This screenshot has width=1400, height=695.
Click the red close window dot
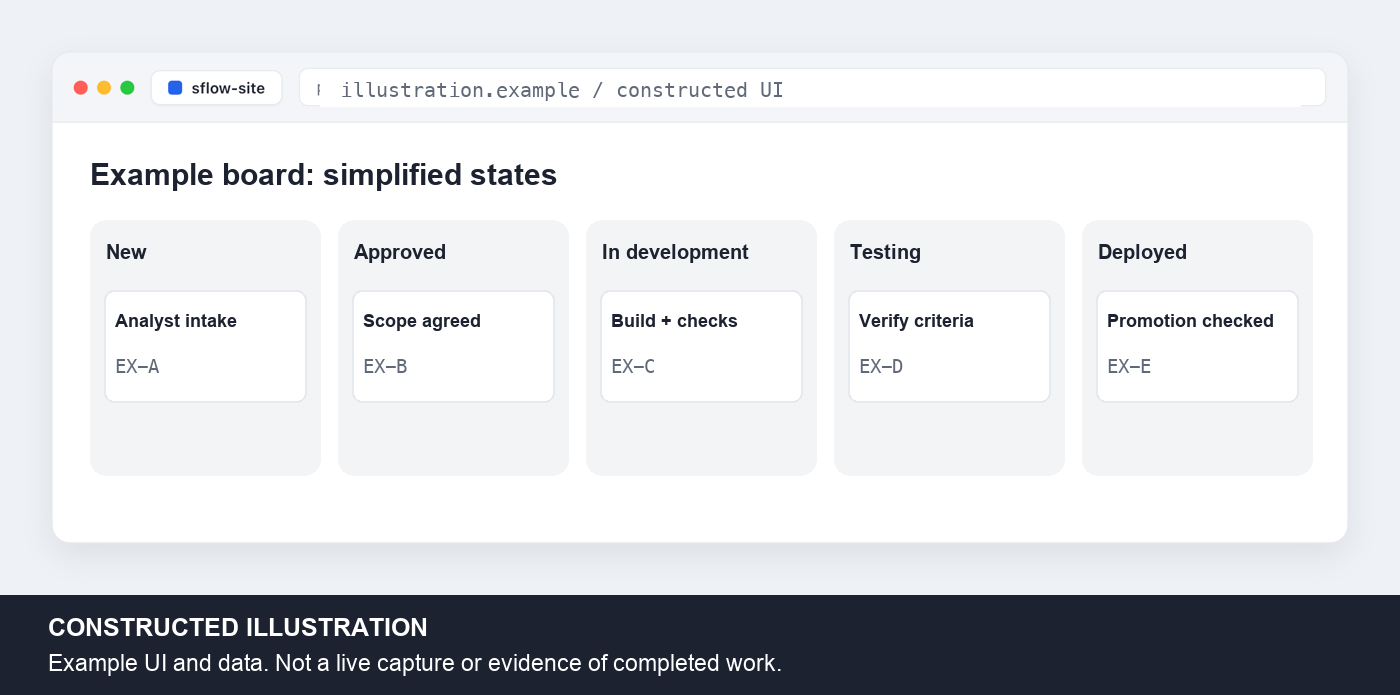pos(81,88)
